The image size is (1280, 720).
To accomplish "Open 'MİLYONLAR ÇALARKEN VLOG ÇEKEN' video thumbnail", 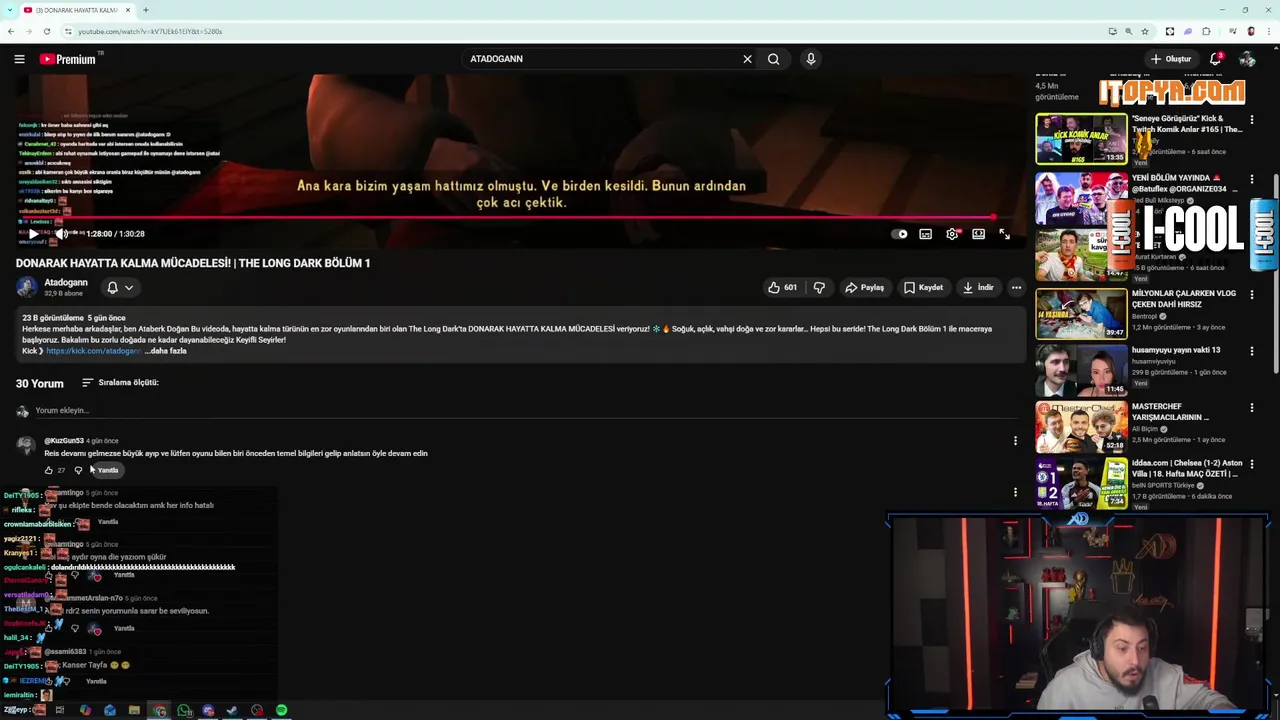I will [1081, 314].
